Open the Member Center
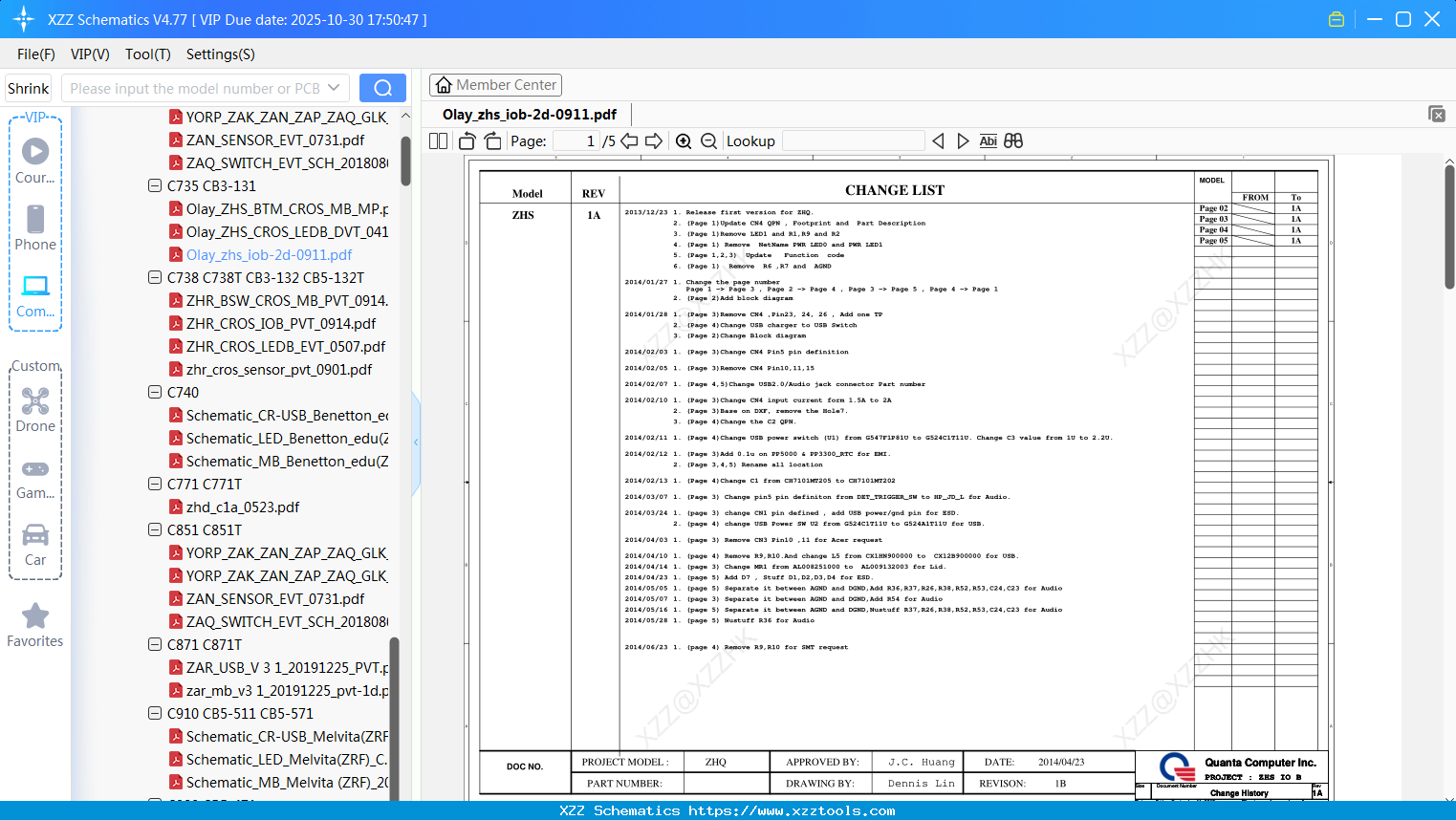Screen dimensions: 1456x820 [495, 85]
